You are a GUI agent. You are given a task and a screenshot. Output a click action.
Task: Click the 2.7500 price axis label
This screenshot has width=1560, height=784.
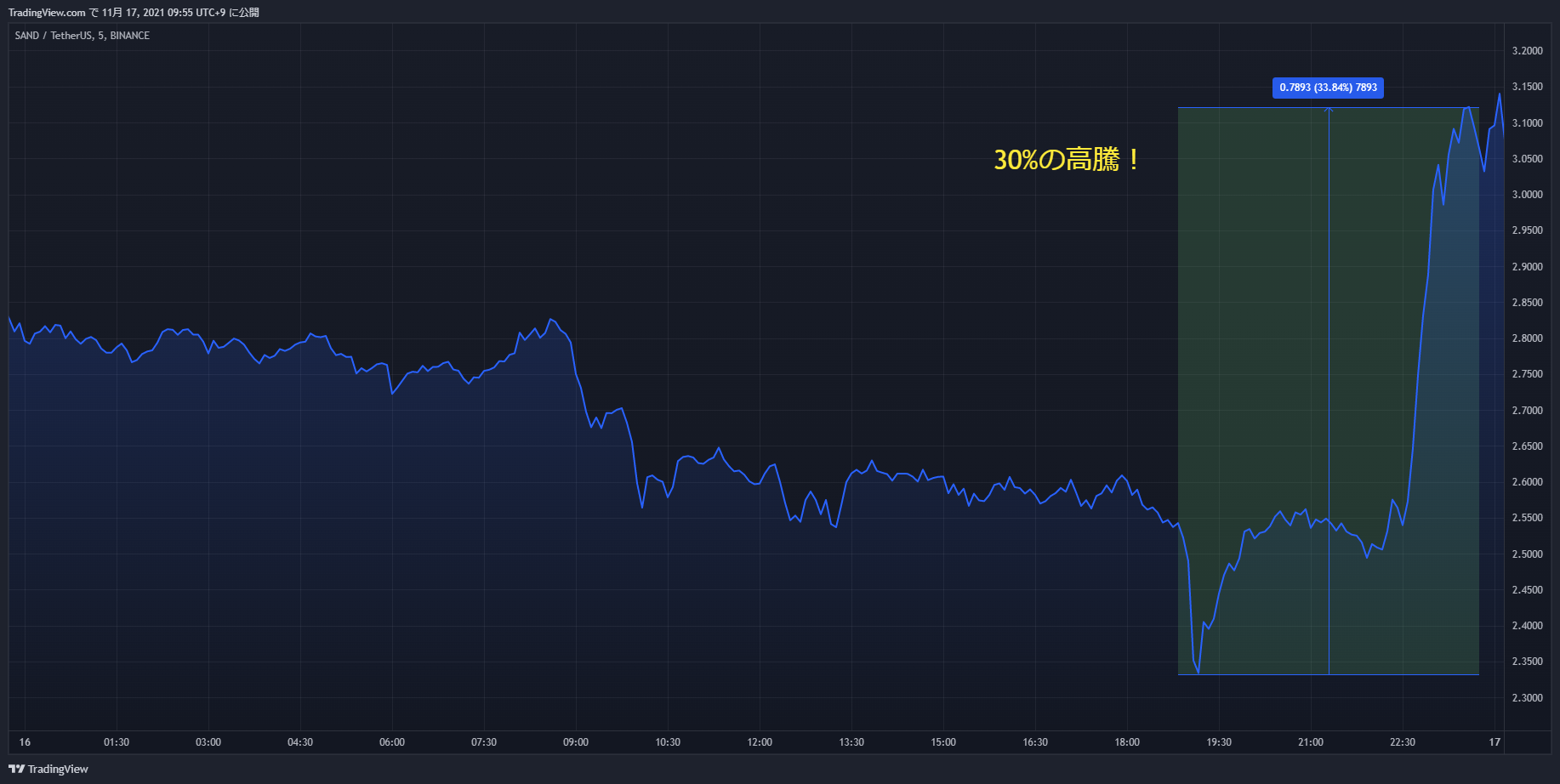coord(1527,374)
